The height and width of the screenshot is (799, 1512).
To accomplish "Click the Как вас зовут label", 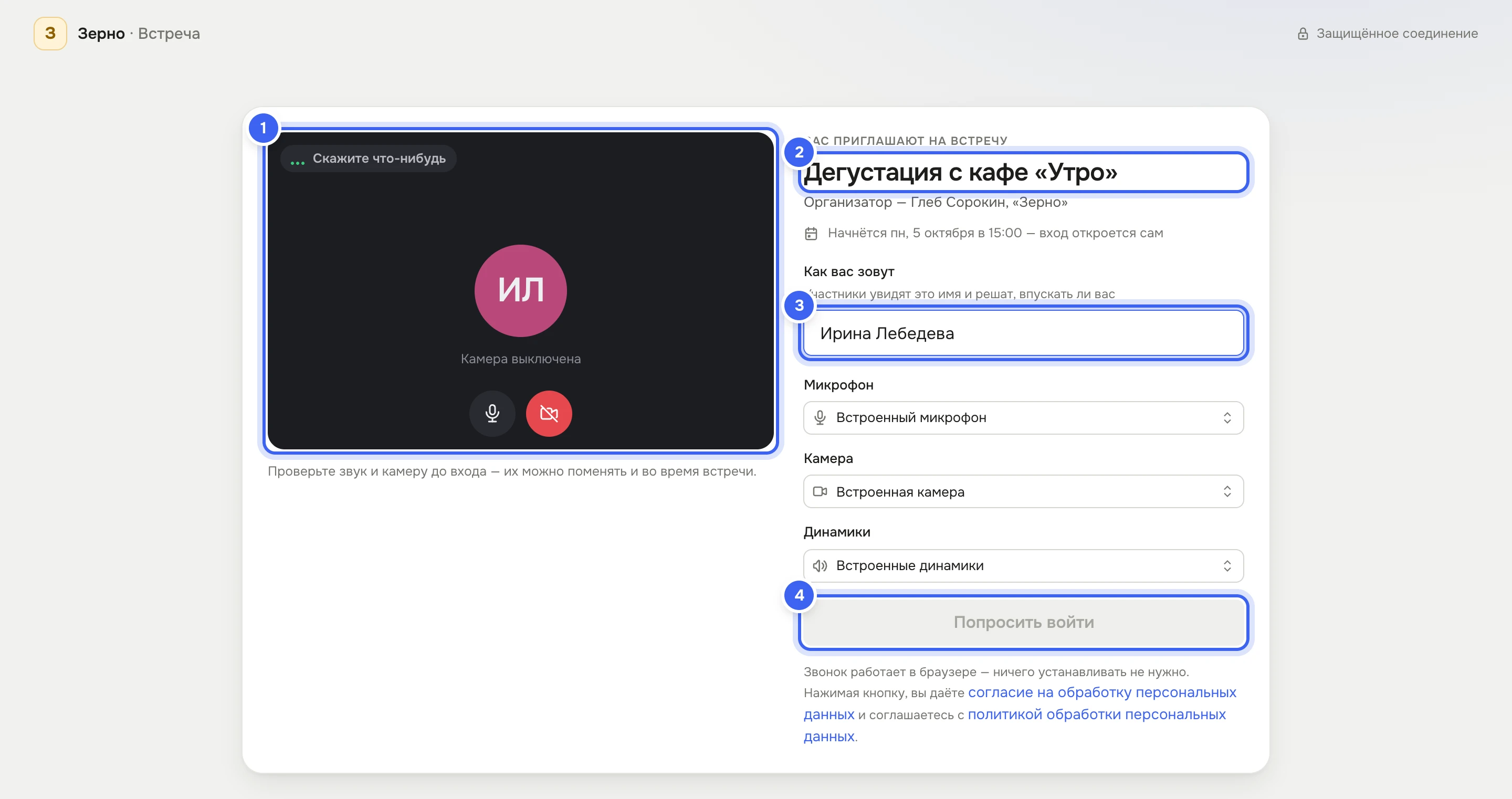I will [x=849, y=272].
